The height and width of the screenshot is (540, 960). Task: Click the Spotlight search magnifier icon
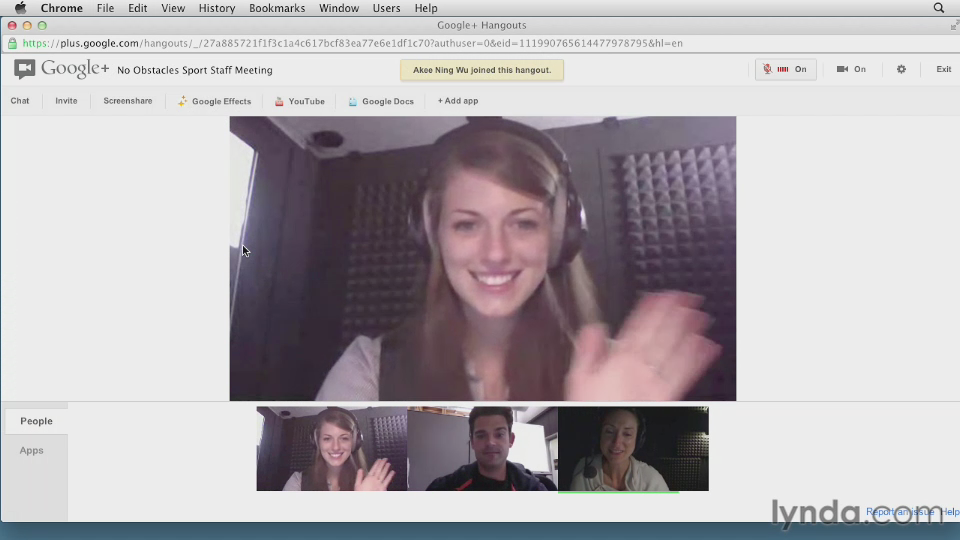[x=939, y=8]
